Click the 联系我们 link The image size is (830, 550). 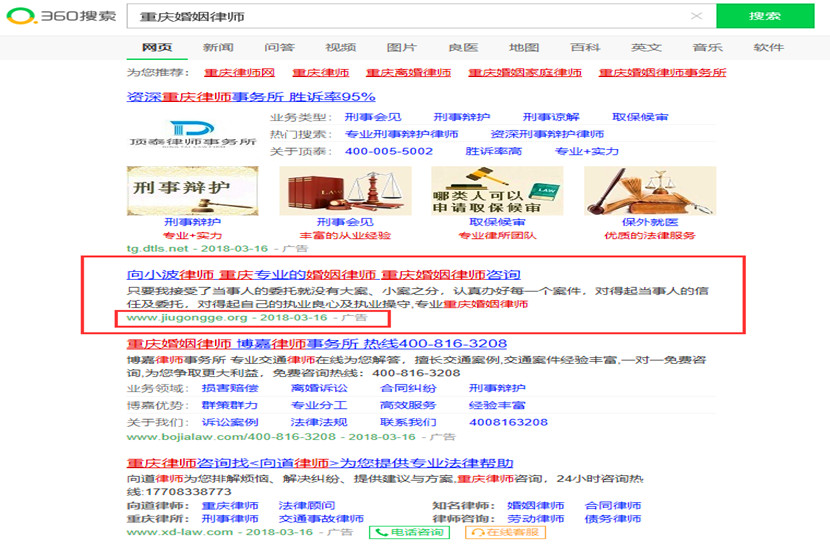pos(408,422)
